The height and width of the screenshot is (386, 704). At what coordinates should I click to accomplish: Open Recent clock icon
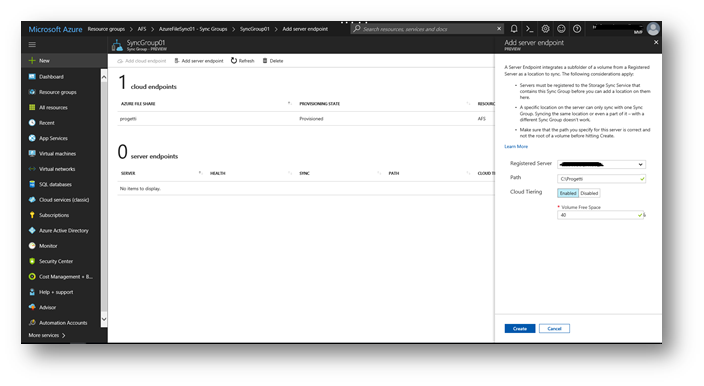click(32, 123)
